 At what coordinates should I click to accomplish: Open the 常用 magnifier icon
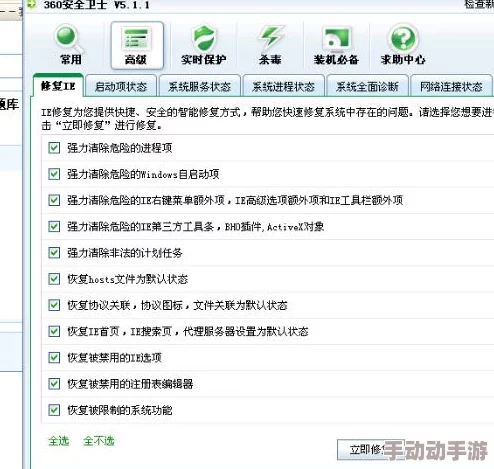click(70, 45)
